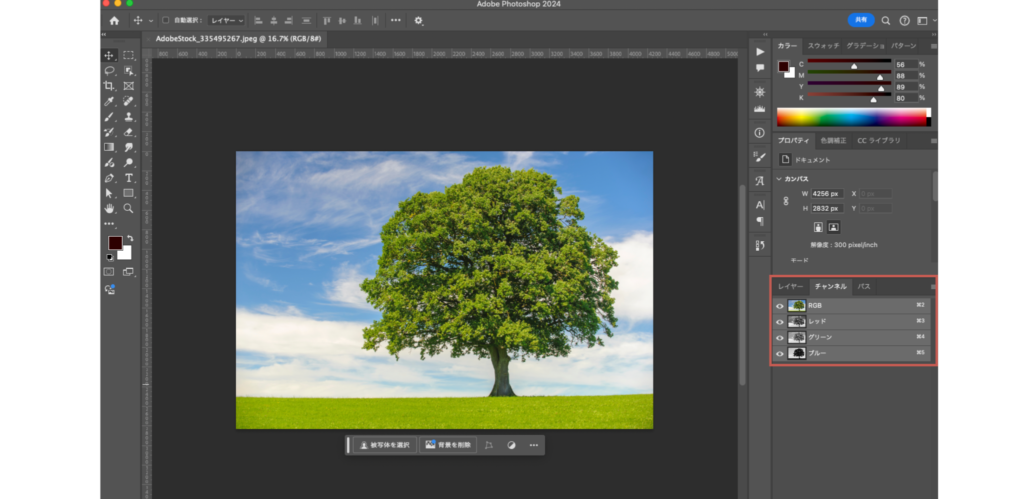The image size is (1024, 499).
Task: Select the Type (T) tool
Action: 129,177
